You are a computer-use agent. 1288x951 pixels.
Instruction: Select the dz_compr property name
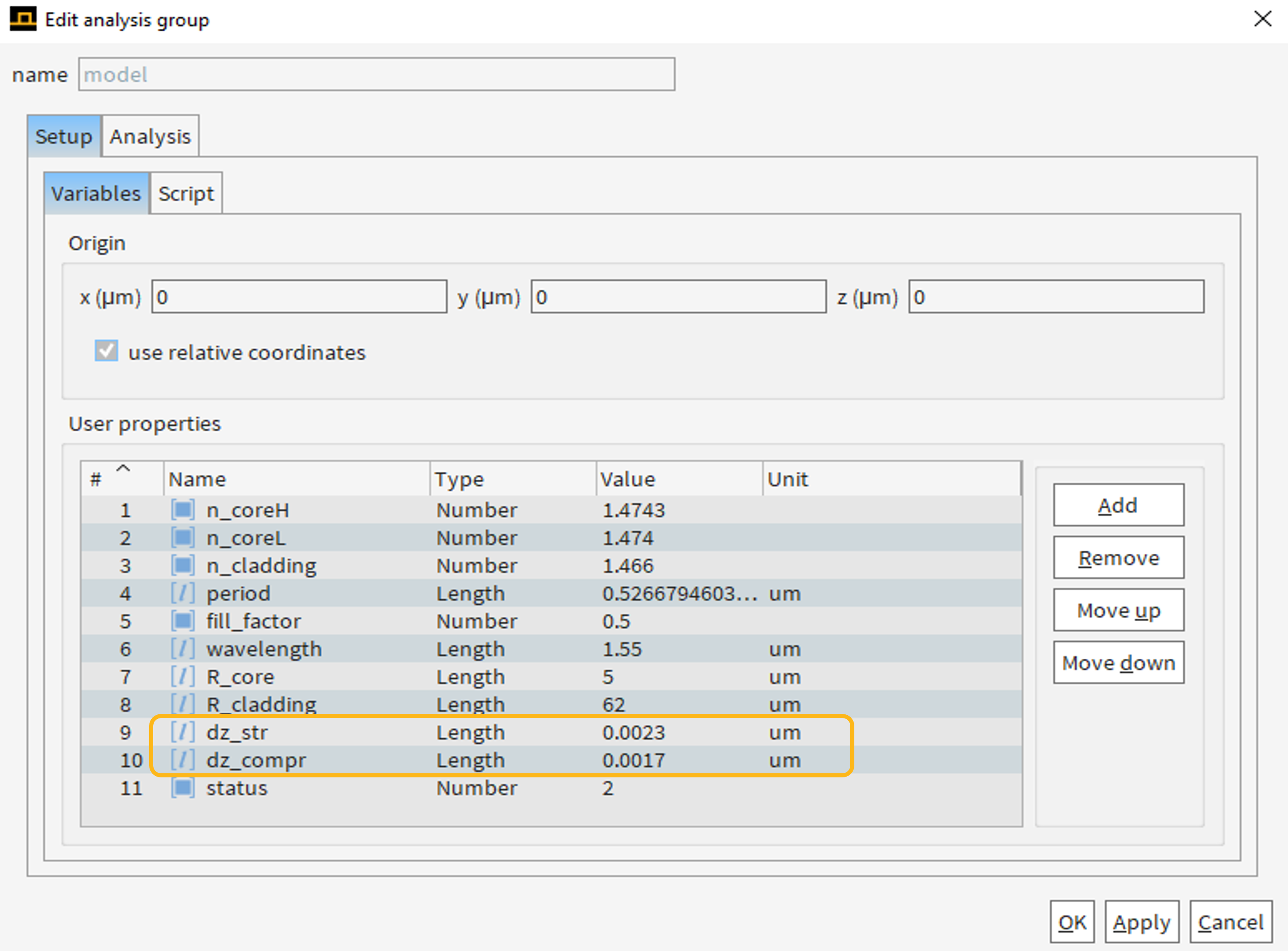256,760
